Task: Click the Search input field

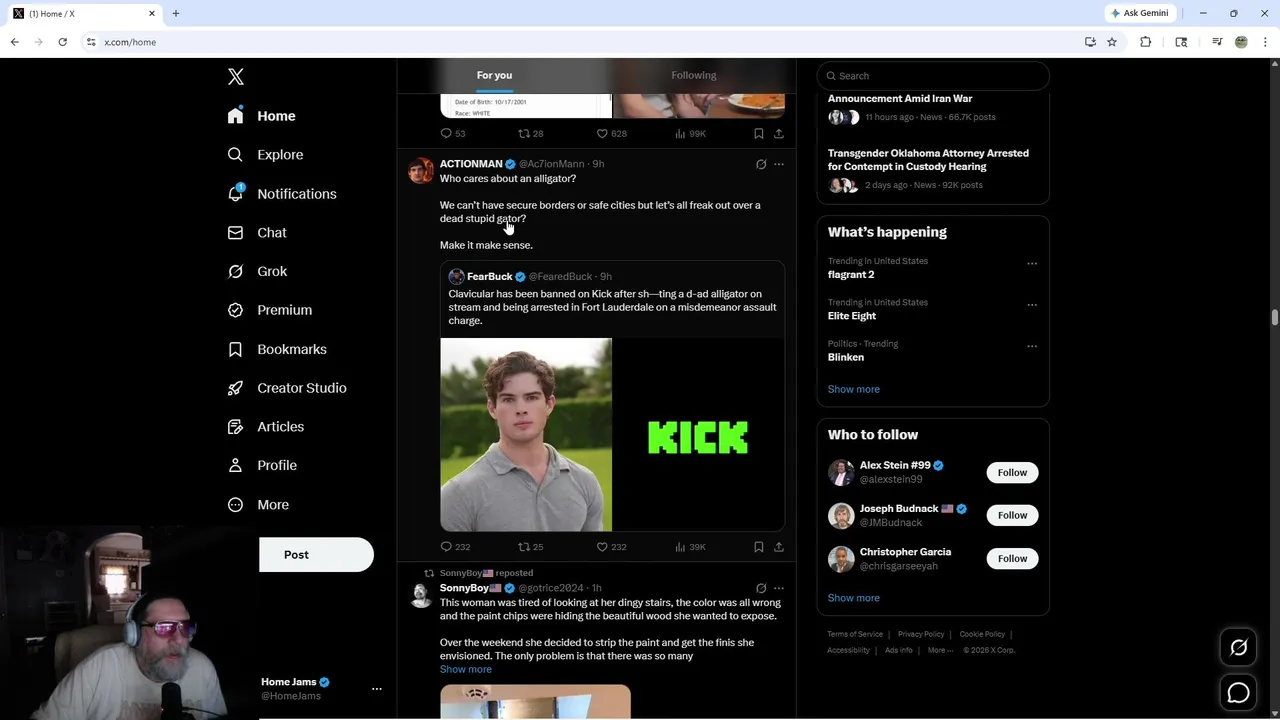Action: [x=933, y=76]
